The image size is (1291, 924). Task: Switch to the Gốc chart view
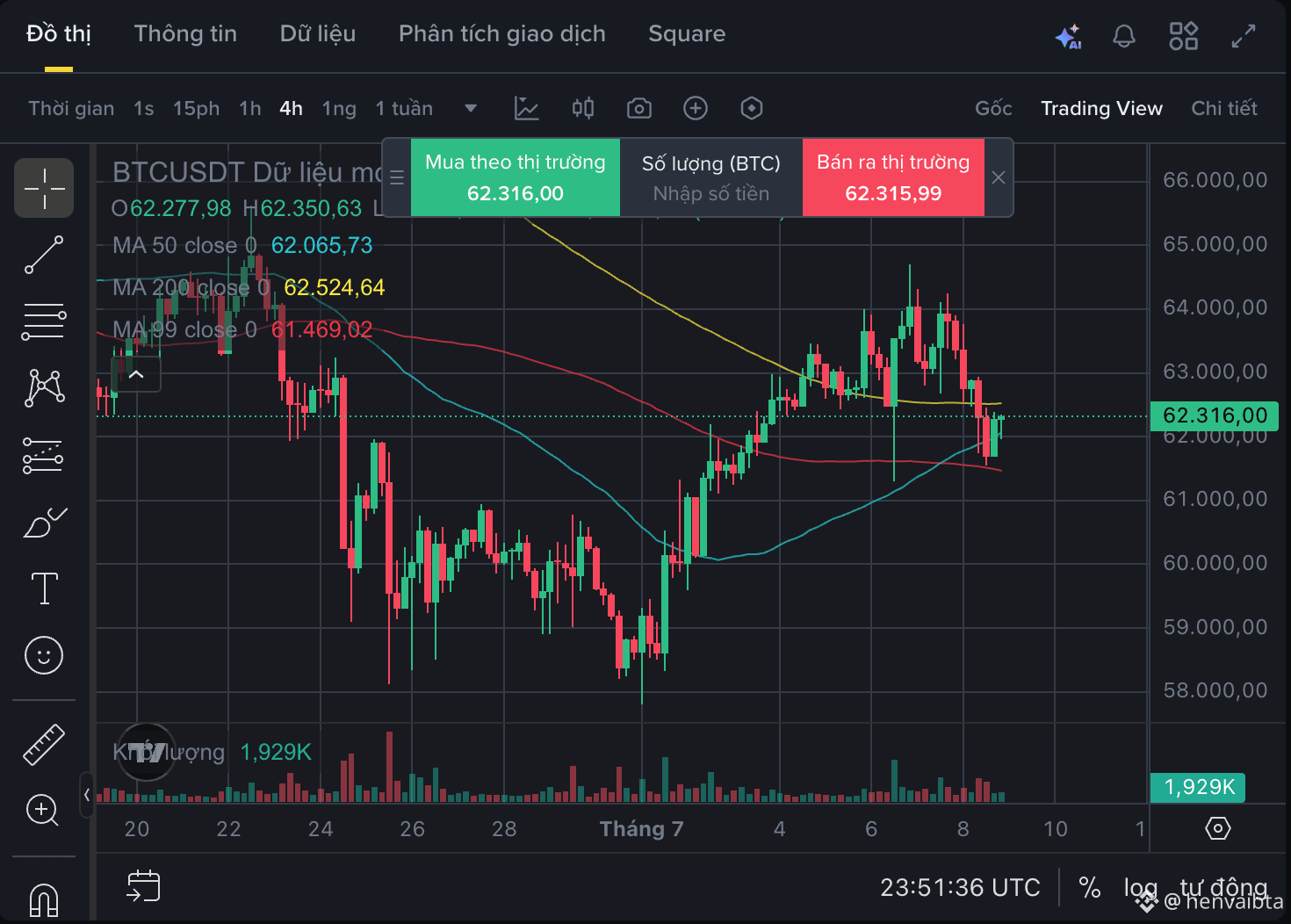(993, 108)
